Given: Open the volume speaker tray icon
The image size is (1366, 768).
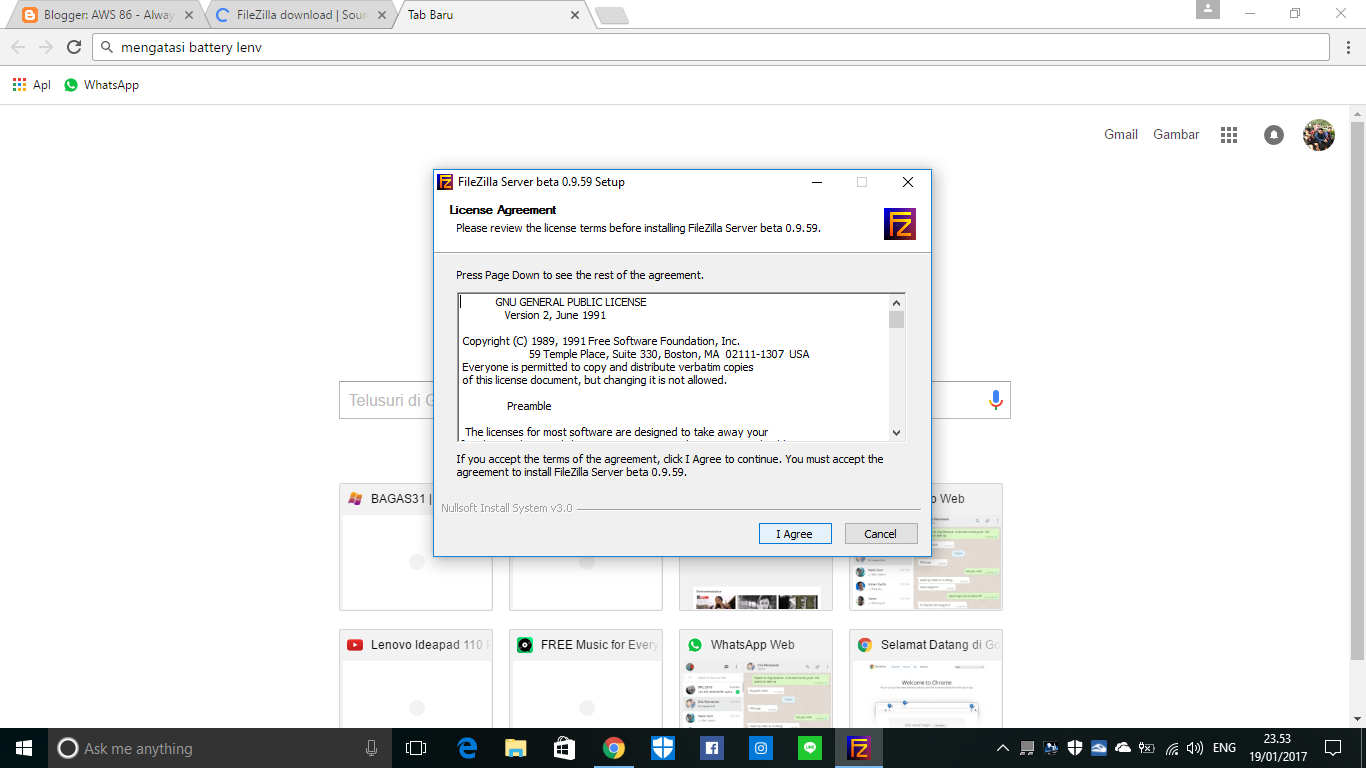Looking at the screenshot, I should point(1195,748).
